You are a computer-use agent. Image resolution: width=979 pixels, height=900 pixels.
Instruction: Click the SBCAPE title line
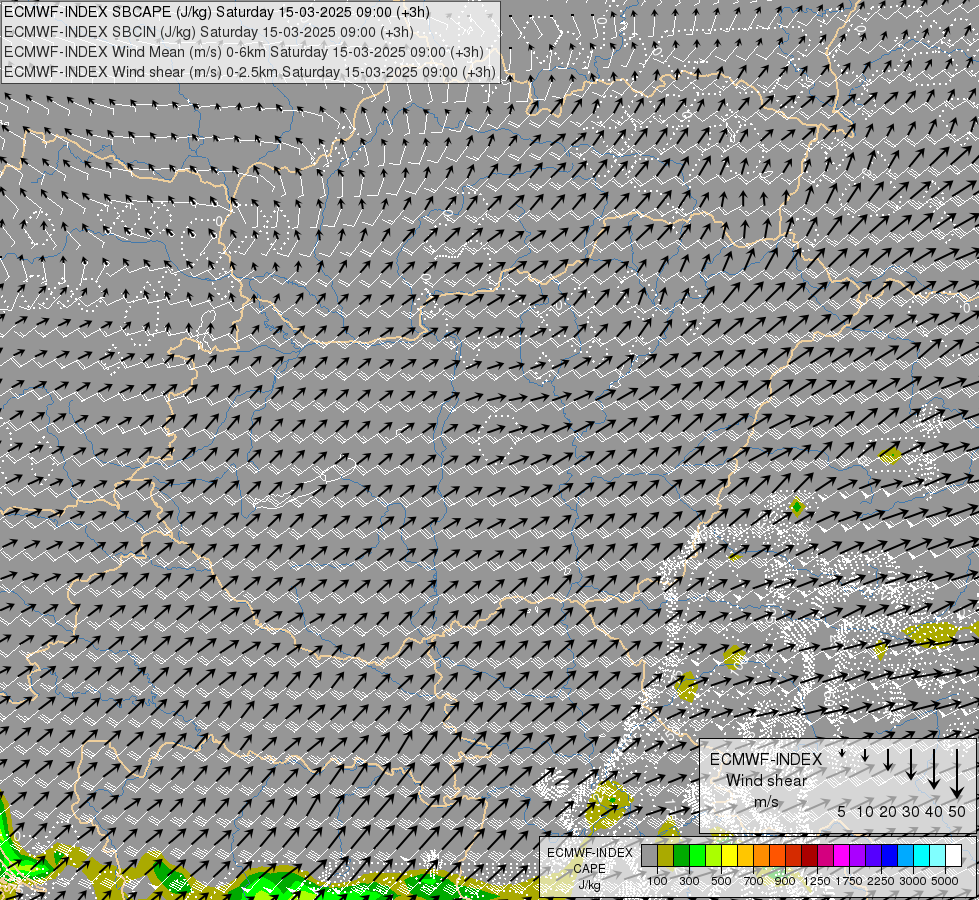click(217, 12)
